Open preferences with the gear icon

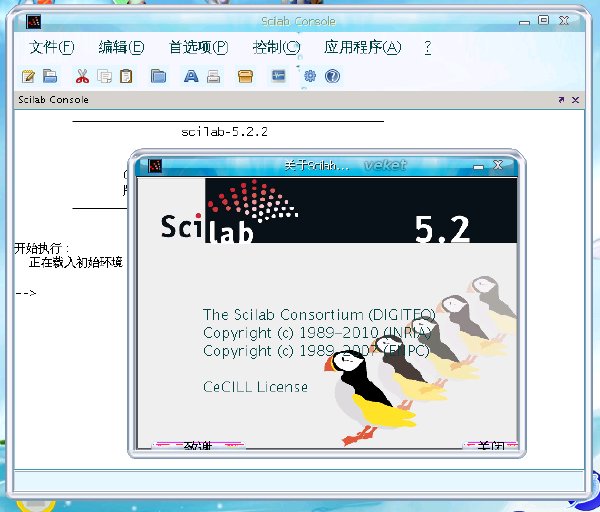(x=310, y=76)
